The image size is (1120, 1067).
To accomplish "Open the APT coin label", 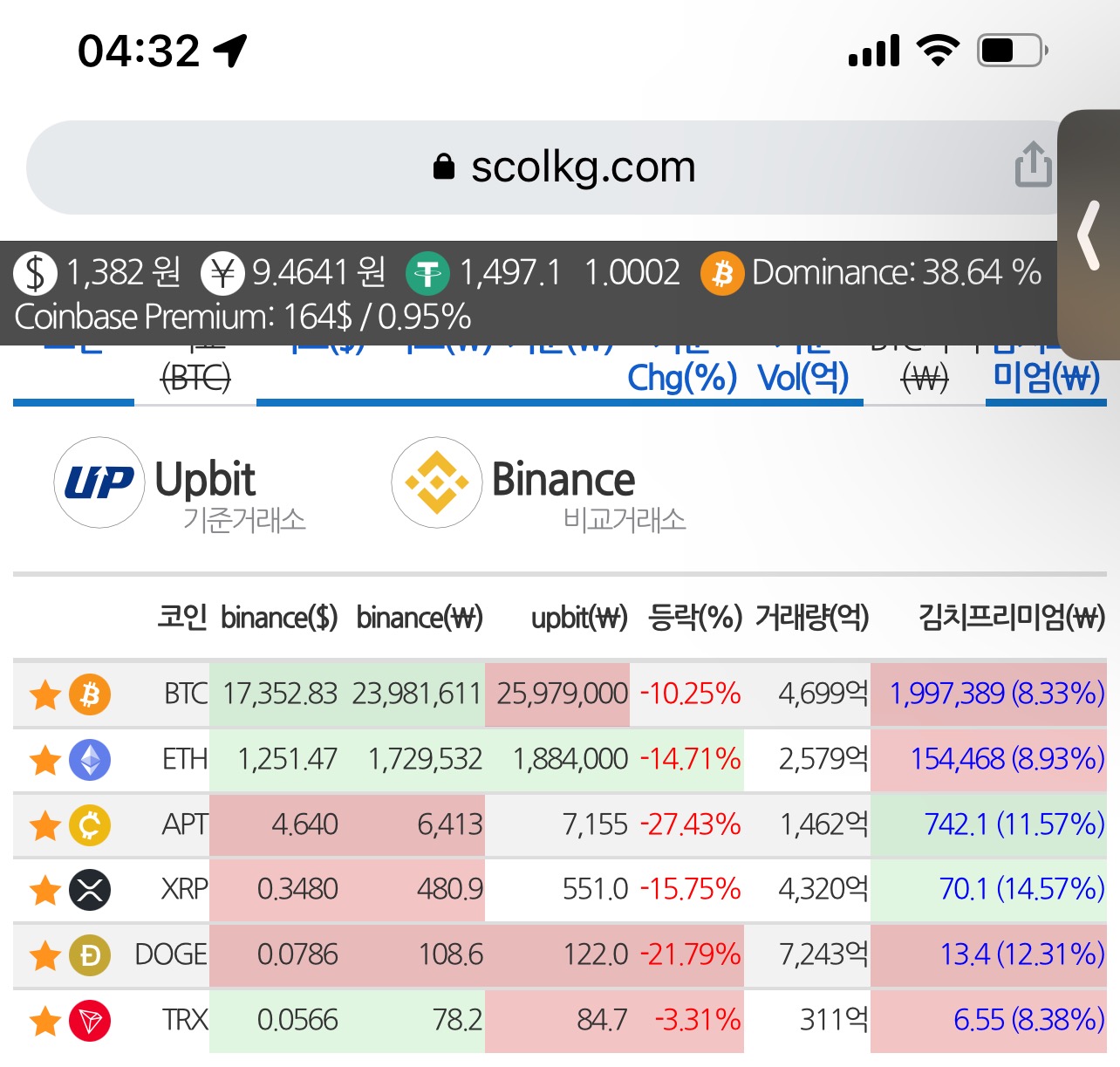I will click(x=185, y=824).
